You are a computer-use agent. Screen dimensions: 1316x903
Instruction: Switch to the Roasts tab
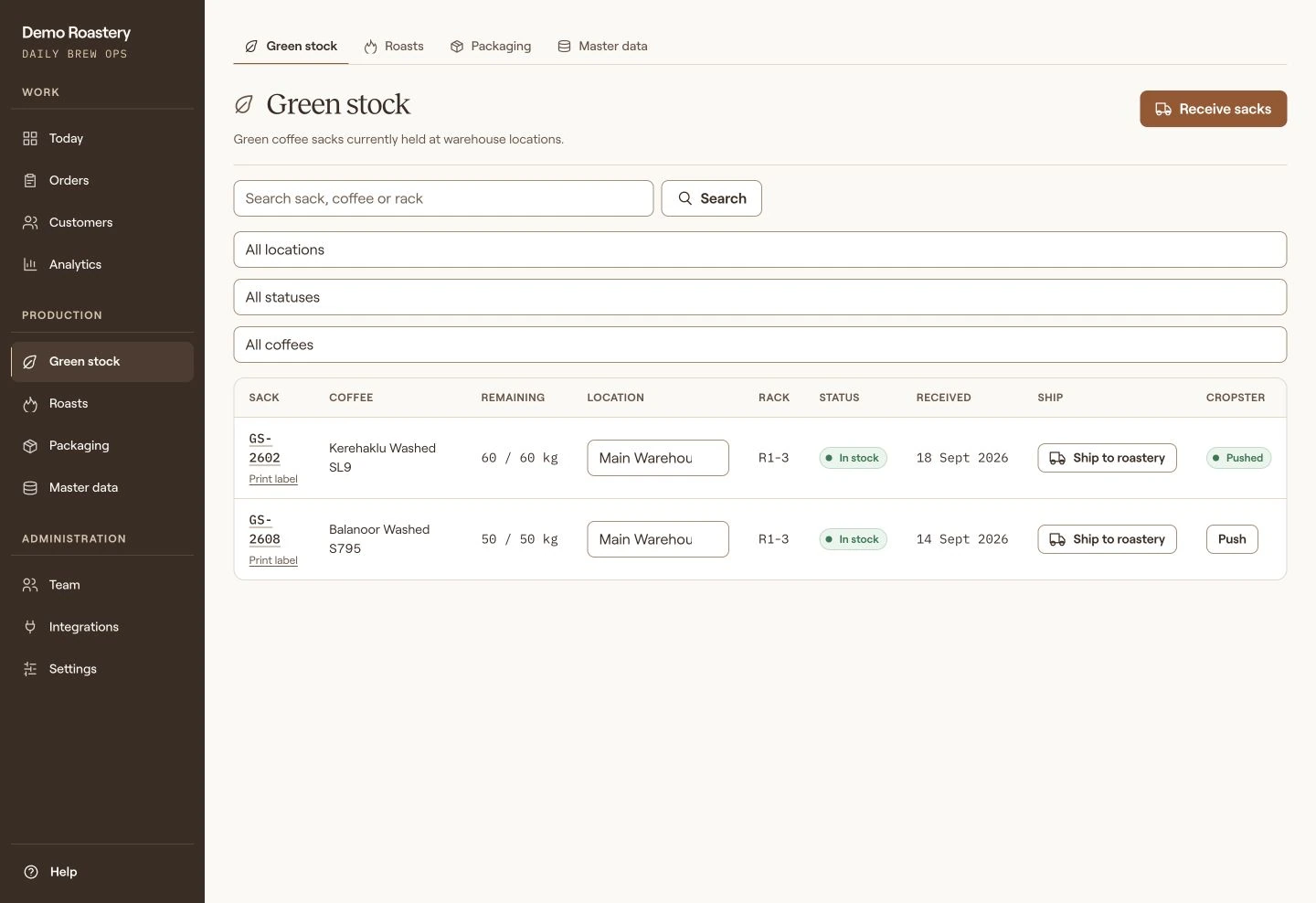(x=394, y=46)
